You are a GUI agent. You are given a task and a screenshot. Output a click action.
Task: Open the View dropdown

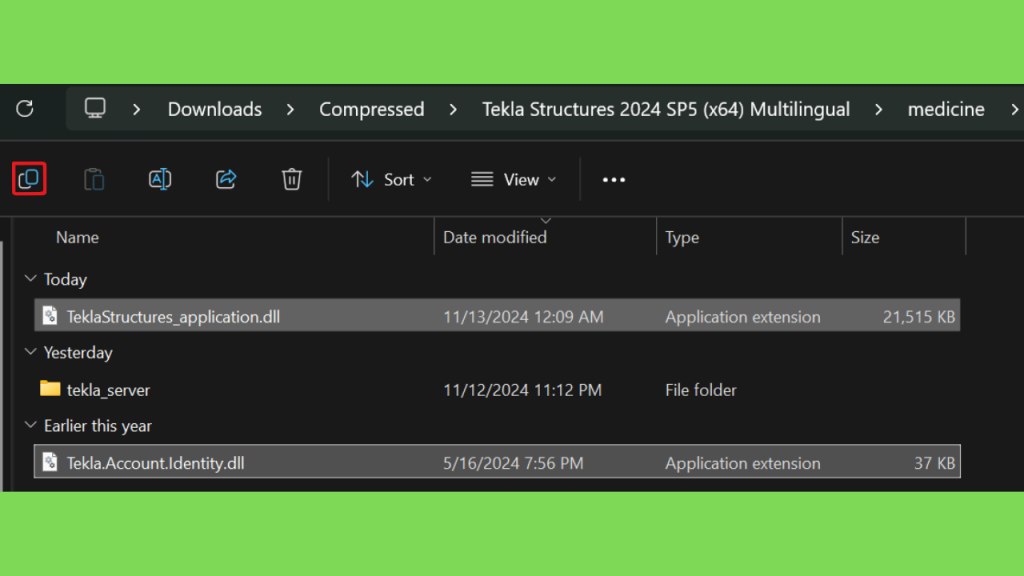514,180
